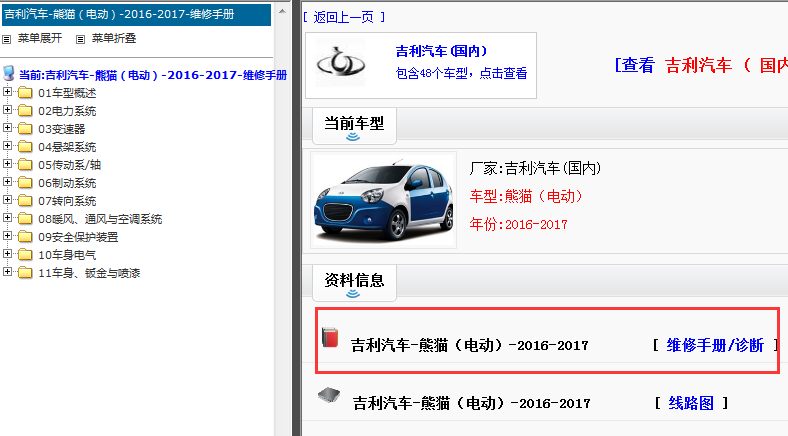The image size is (788, 436).
Task: Expand the 07转向系统 tree node
Action: click(x=7, y=200)
